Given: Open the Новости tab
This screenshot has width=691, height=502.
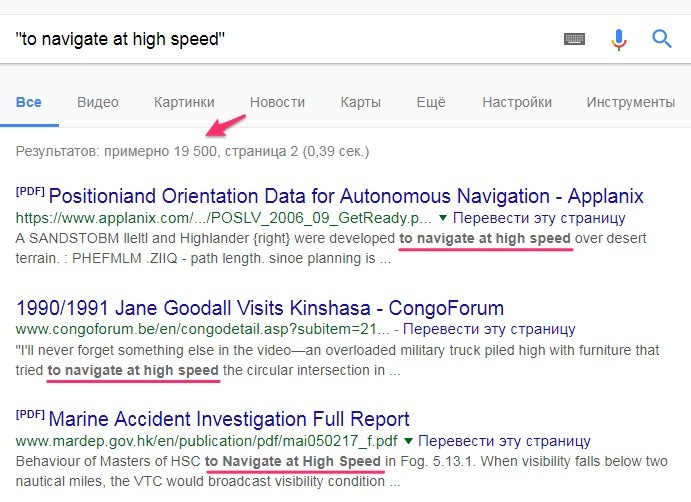Looking at the screenshot, I should 277,102.
